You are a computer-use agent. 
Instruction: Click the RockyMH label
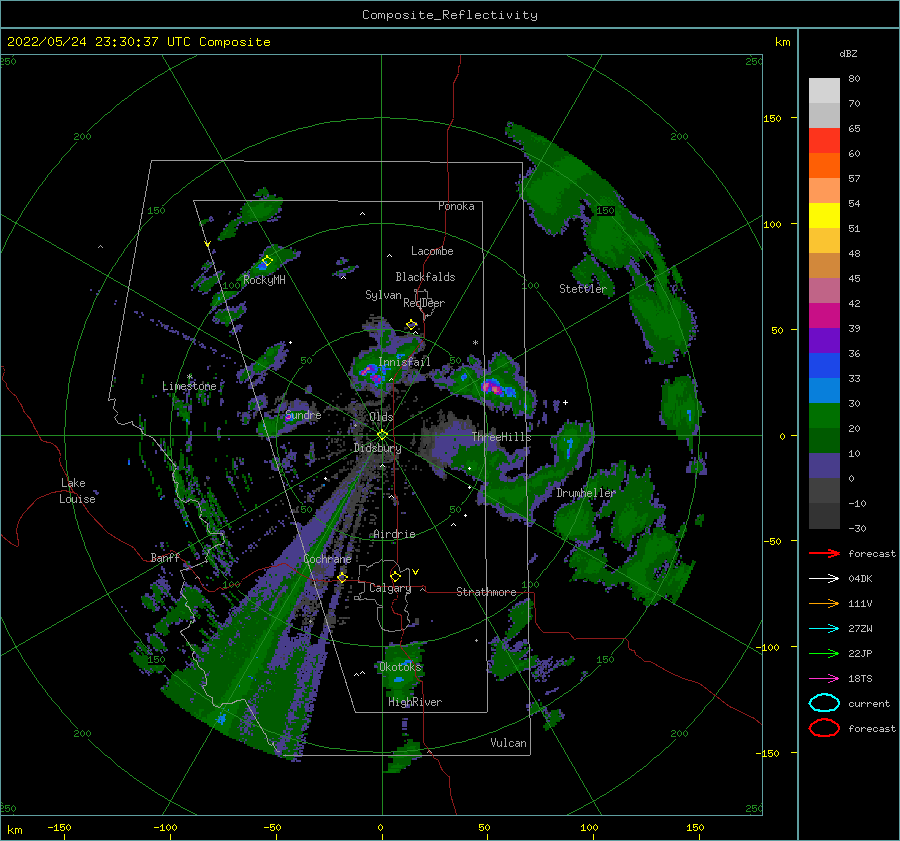pos(264,280)
